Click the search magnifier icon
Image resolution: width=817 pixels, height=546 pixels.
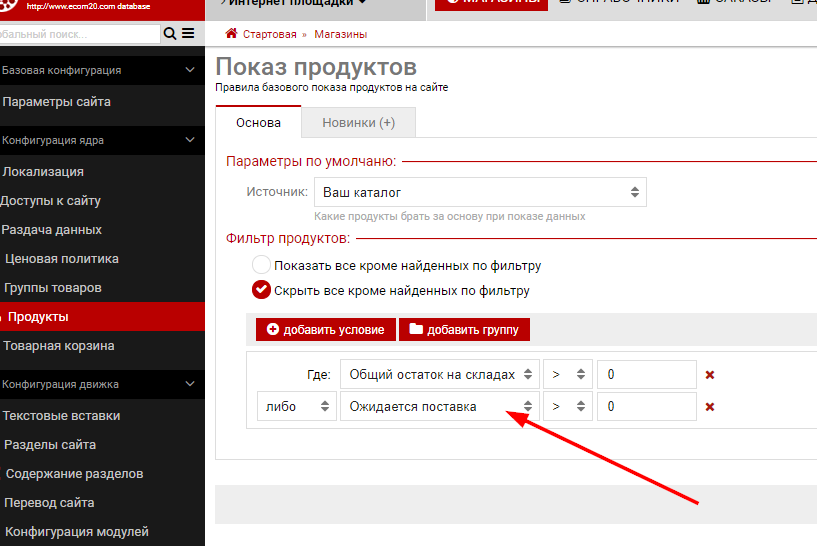(x=170, y=33)
